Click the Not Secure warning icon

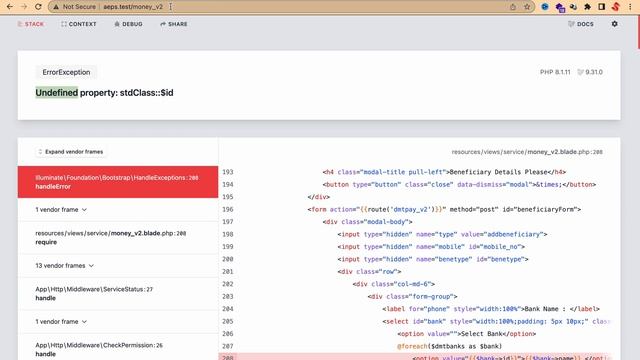point(56,7)
